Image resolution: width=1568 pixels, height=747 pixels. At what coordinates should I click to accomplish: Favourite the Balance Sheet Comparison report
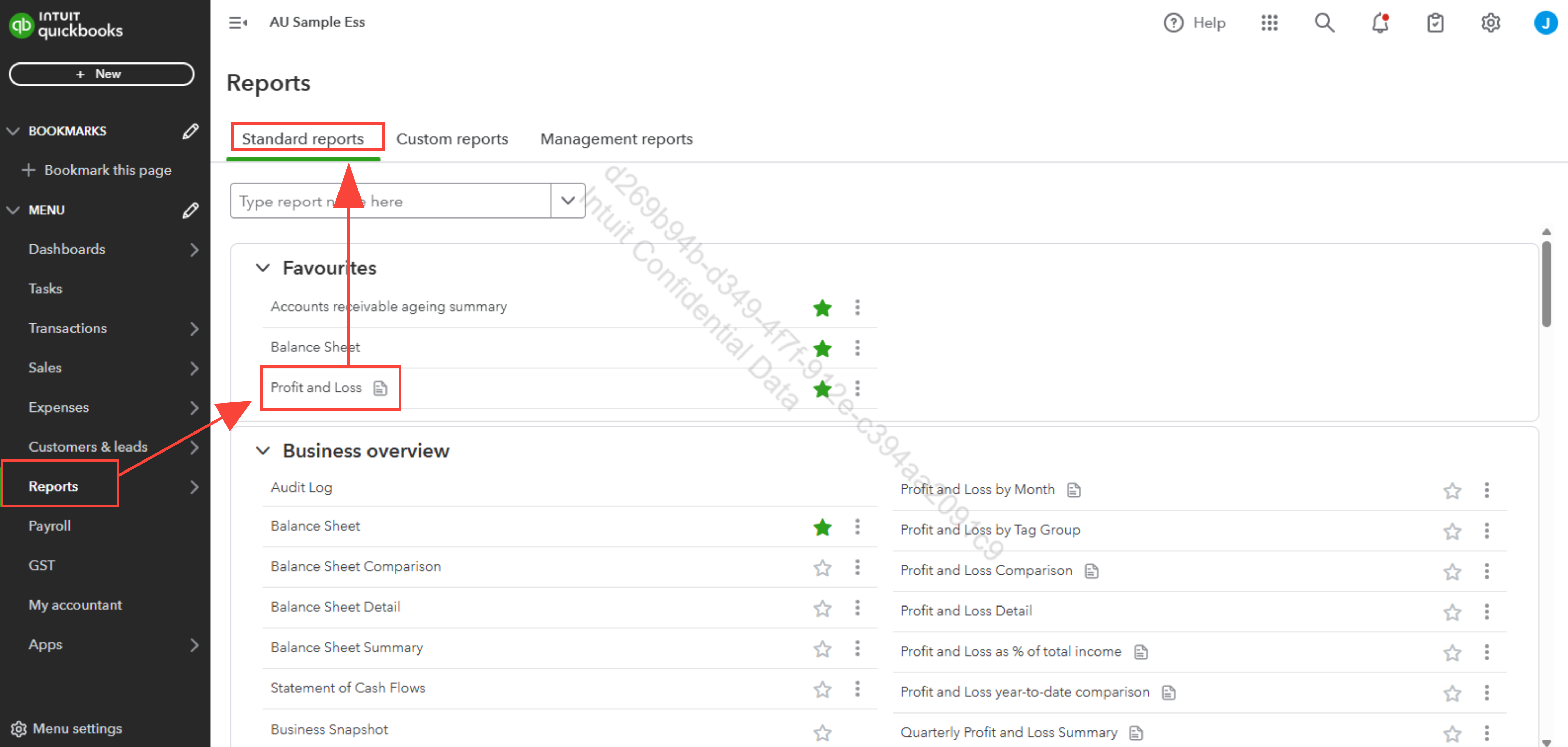(822, 567)
